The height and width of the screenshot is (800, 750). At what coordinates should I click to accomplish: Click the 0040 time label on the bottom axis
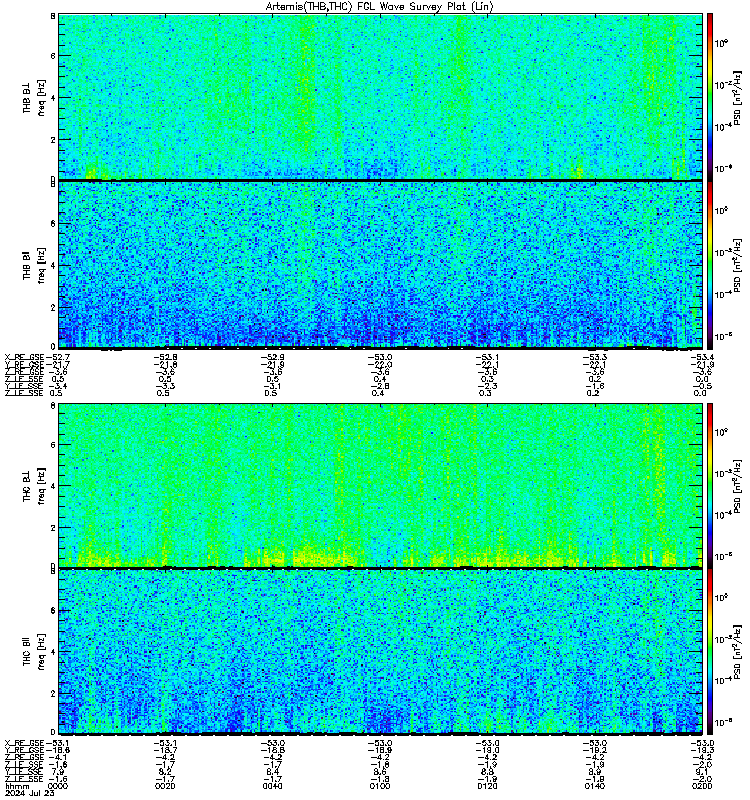point(272,786)
